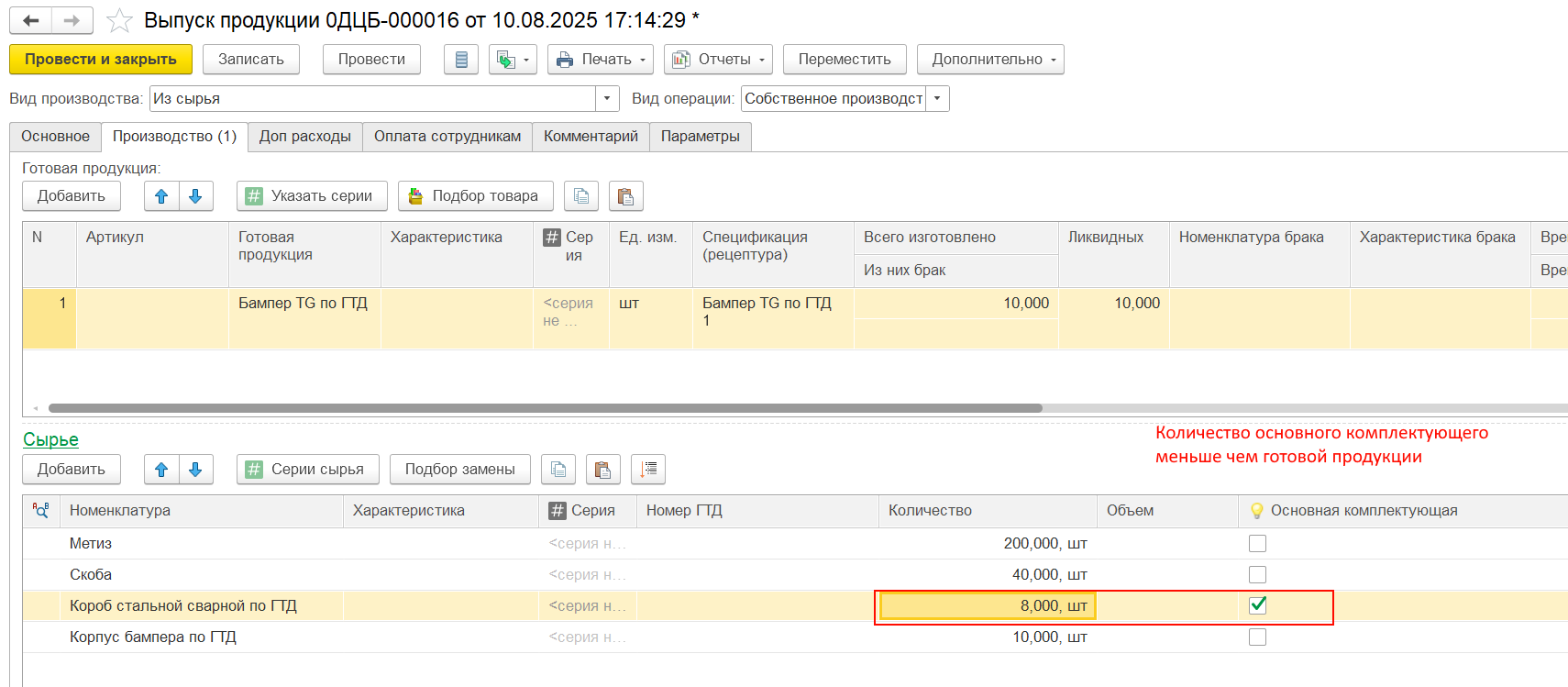Click the sort list icon in raw materials
Viewport: 1568px width, 687px height.
tap(648, 470)
